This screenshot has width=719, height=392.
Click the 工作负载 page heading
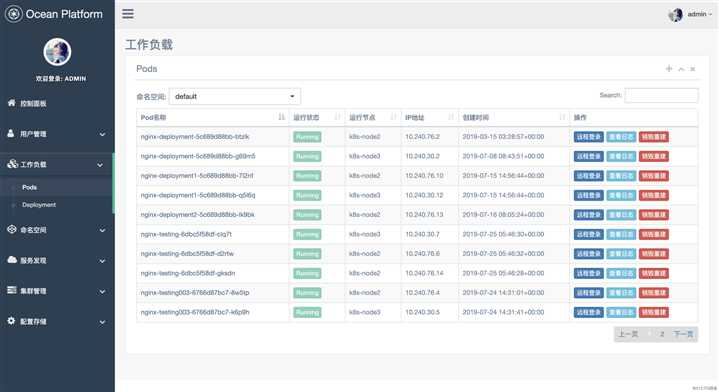pyautogui.click(x=149, y=44)
